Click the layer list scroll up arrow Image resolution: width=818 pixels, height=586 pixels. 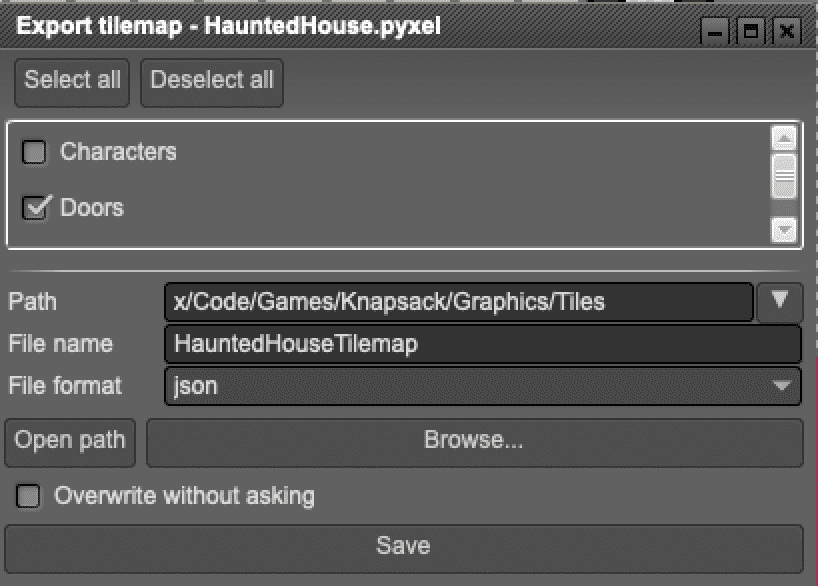tap(784, 139)
